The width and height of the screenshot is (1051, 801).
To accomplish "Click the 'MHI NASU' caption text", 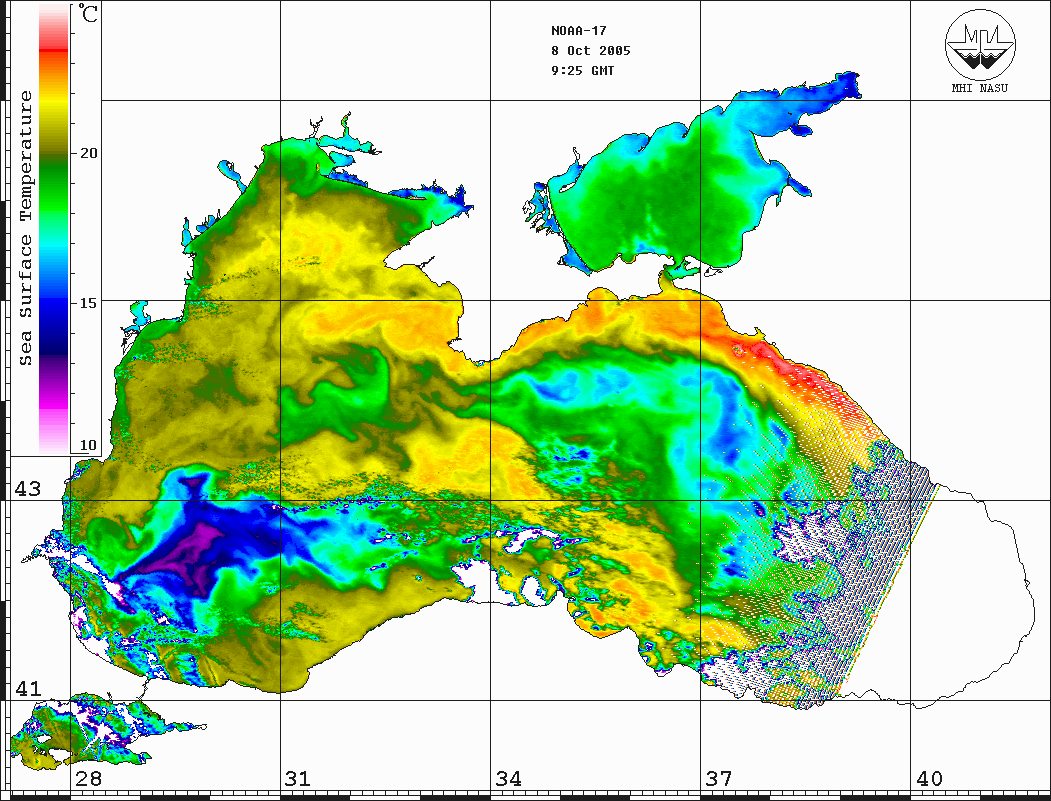I will (979, 88).
